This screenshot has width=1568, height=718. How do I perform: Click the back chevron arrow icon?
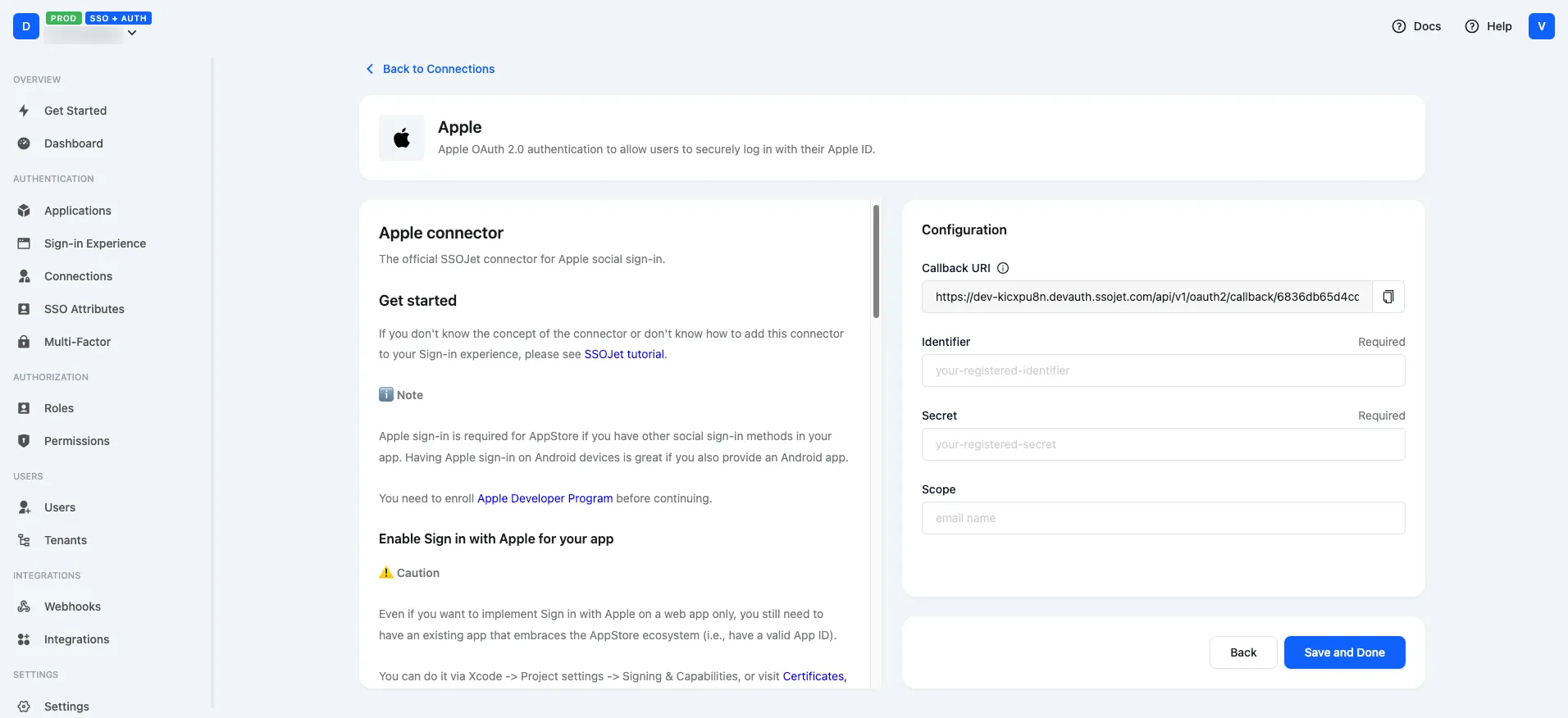pos(370,69)
